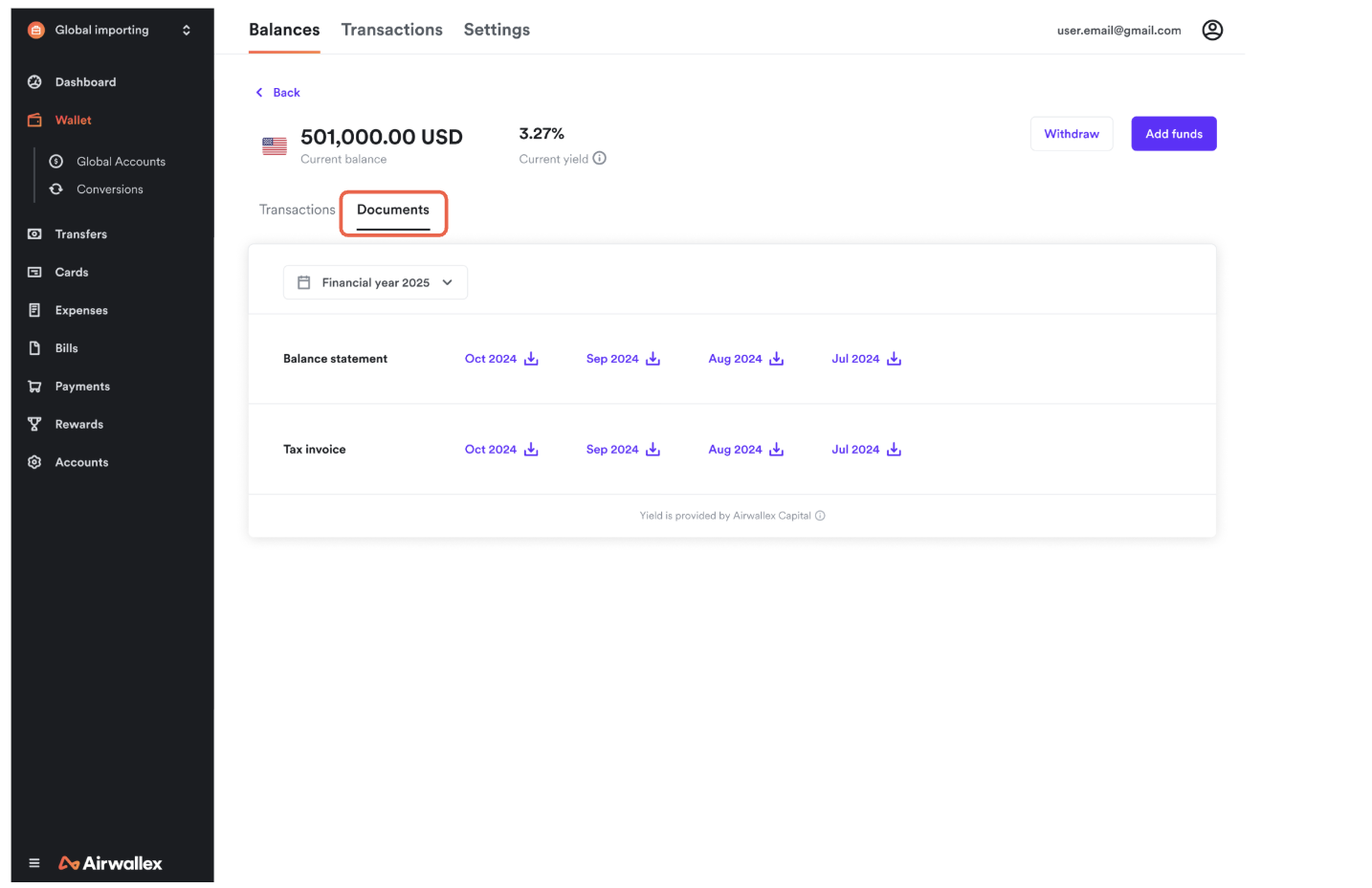Switch to the Transactions sub-tab

tap(297, 210)
